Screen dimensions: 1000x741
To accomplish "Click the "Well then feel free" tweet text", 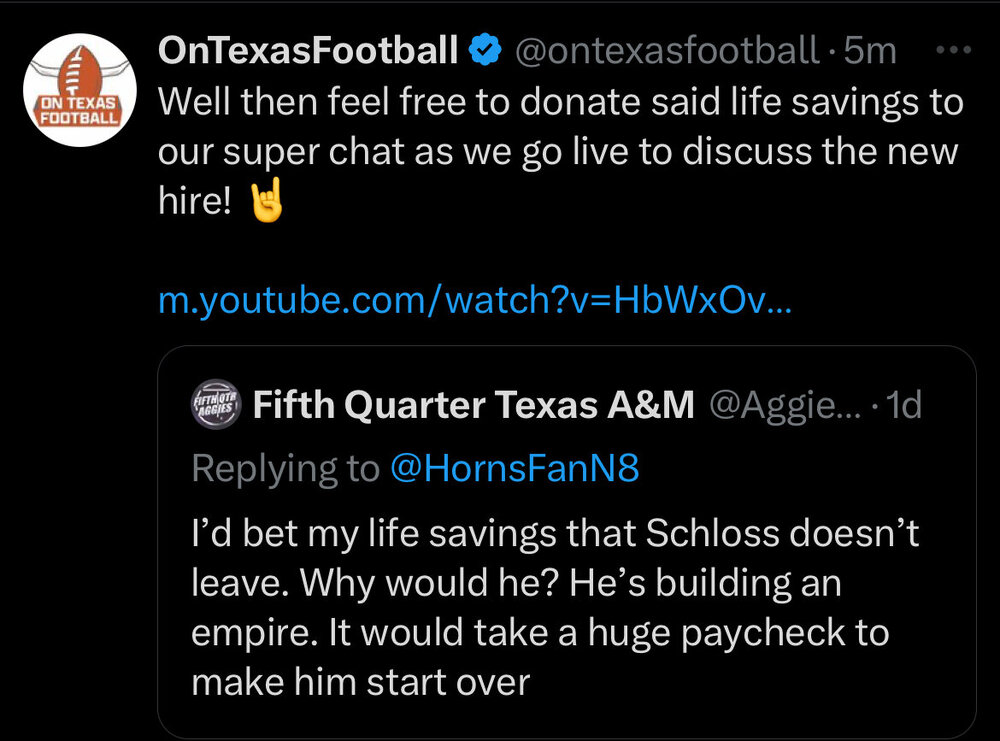I will 560,102.
